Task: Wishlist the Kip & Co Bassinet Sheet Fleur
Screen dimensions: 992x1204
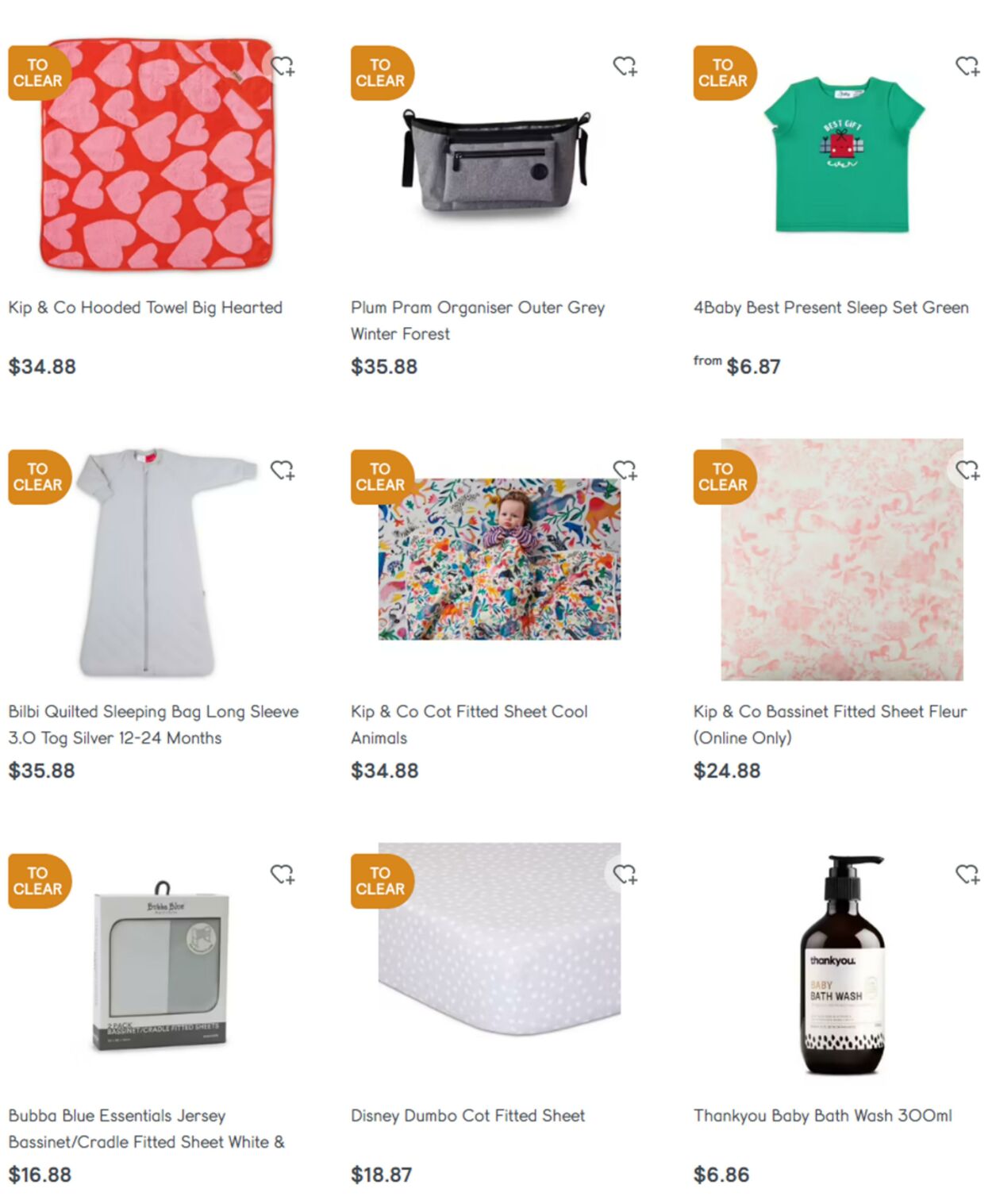Action: click(x=967, y=471)
